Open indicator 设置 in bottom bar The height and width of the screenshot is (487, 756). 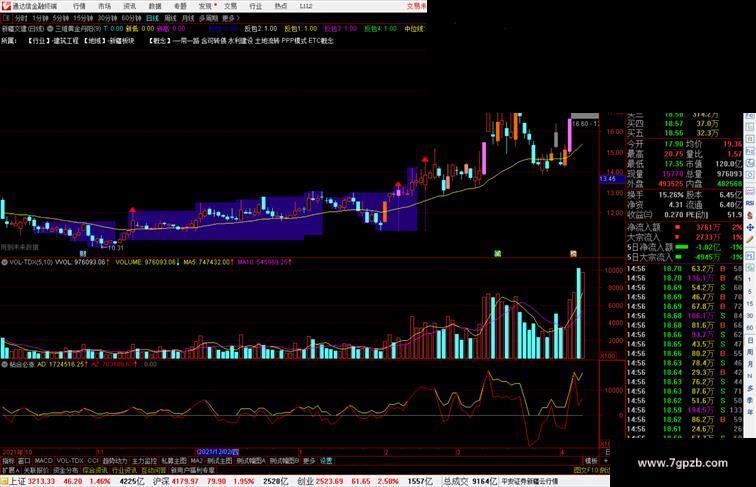[326, 461]
